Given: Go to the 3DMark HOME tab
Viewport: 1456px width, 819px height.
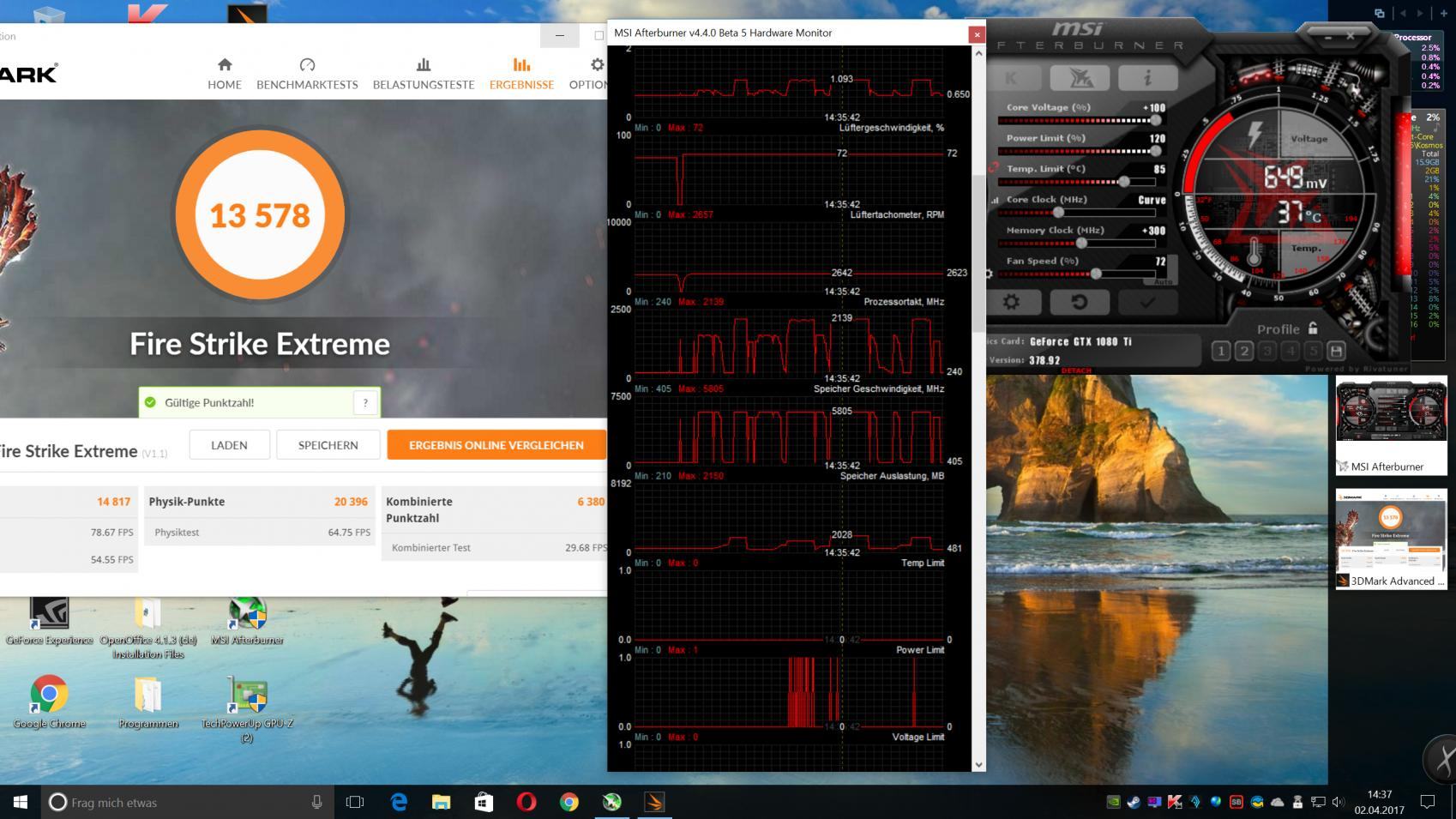Looking at the screenshot, I should 225,74.
